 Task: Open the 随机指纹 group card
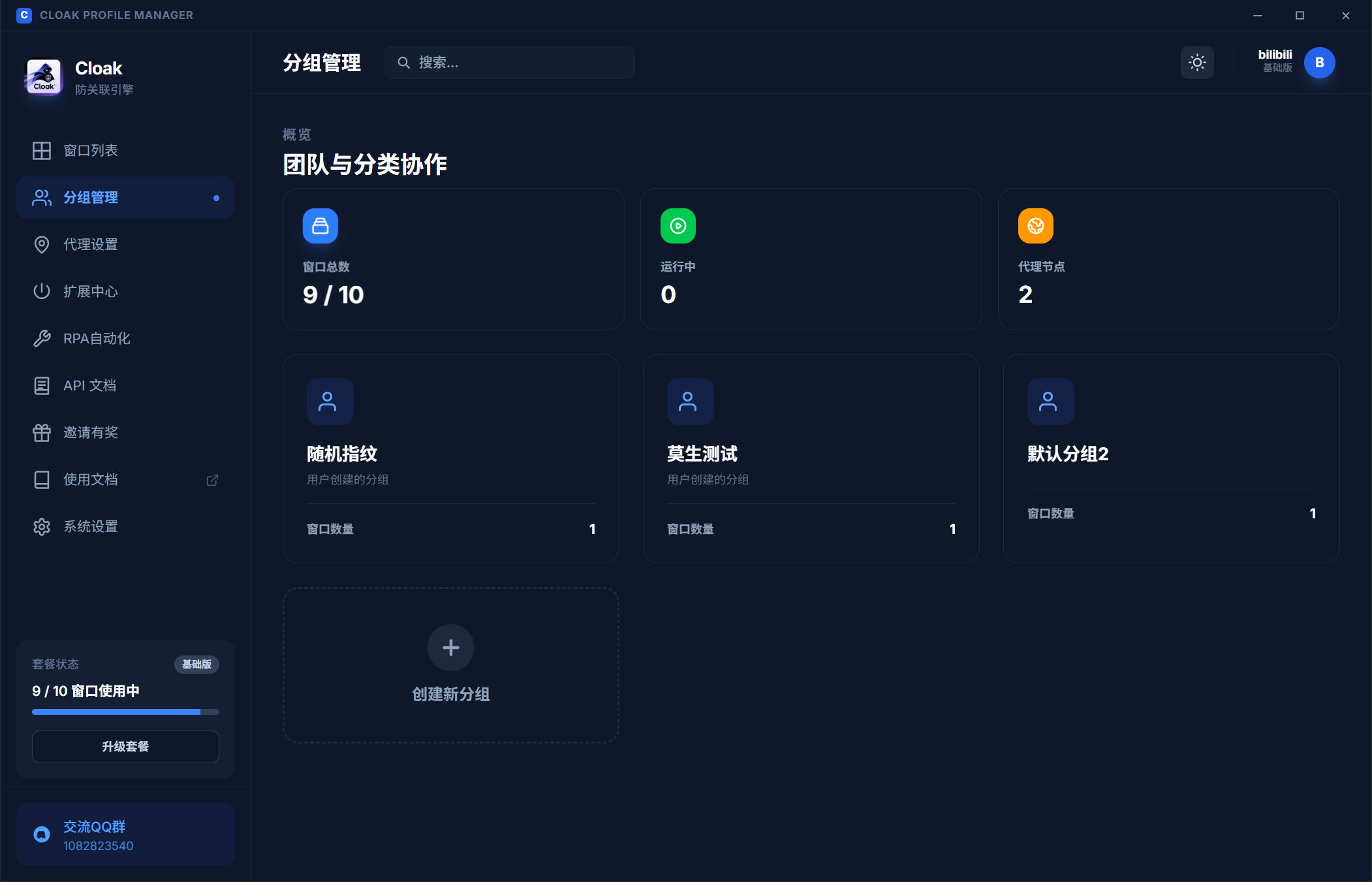coord(450,458)
